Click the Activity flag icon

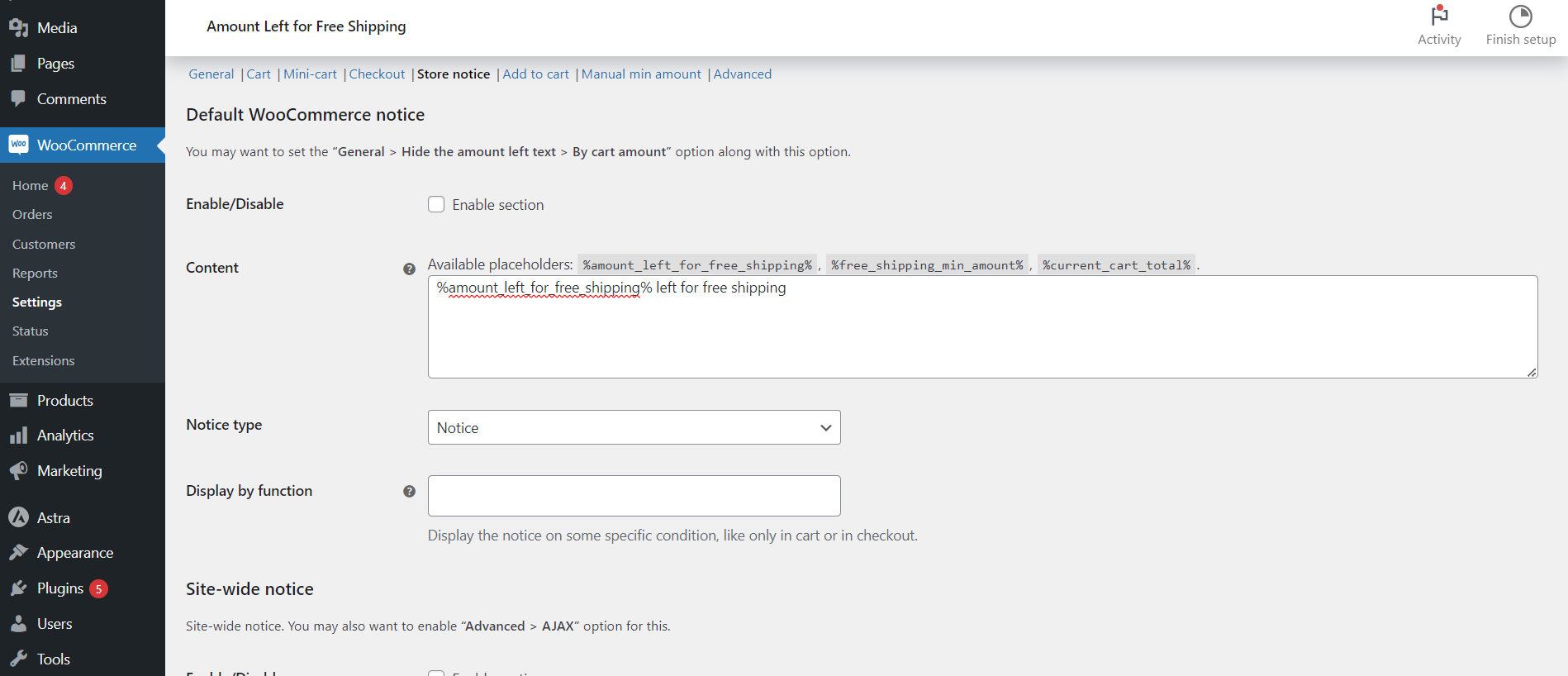1439,16
